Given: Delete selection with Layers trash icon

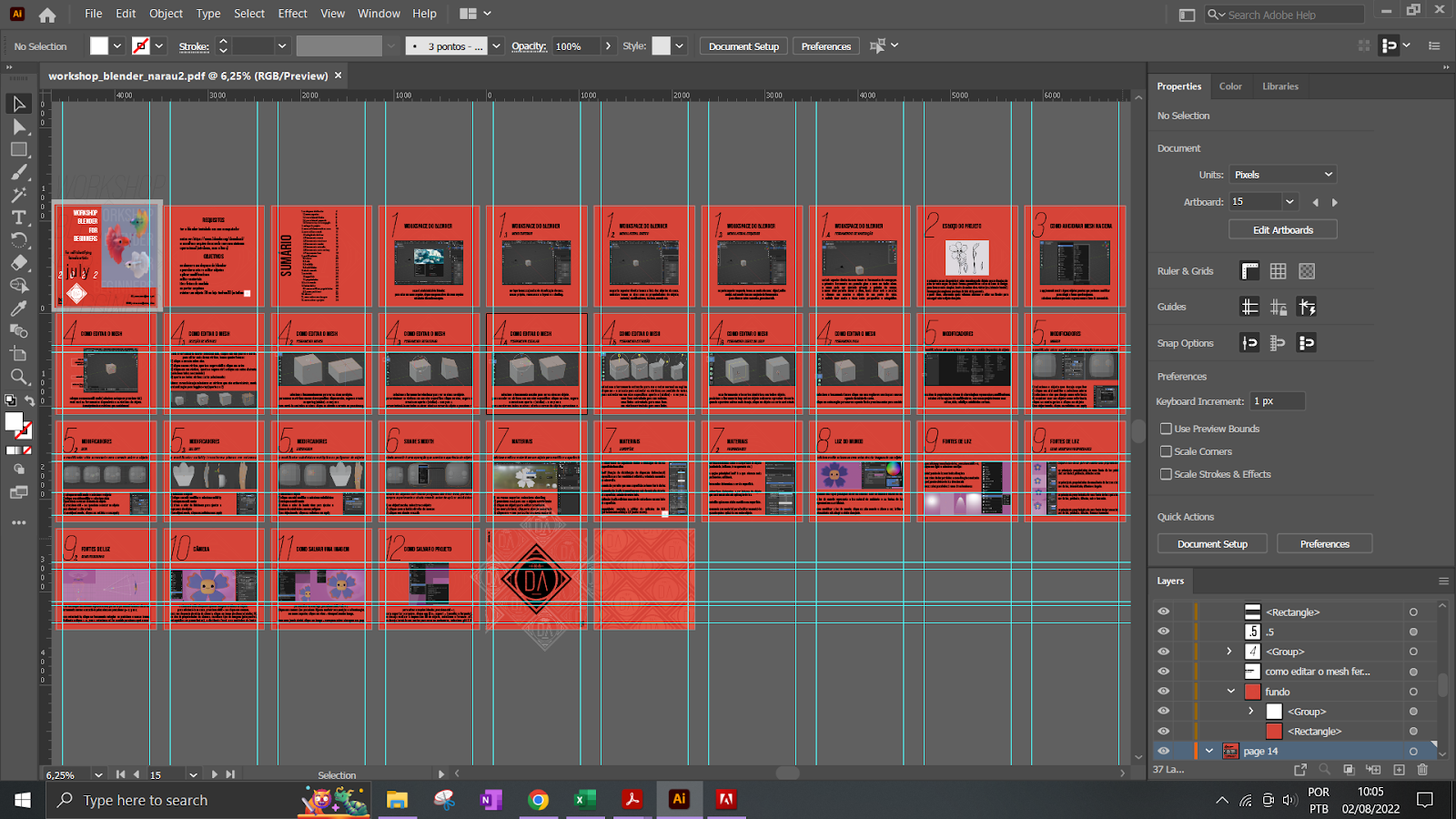Looking at the screenshot, I should (1422, 770).
